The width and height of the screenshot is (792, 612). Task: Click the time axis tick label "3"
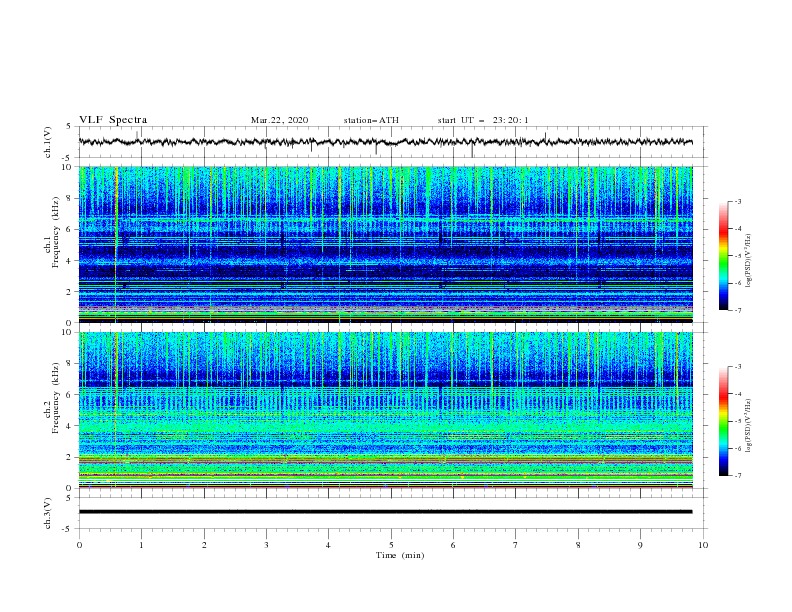pos(267,545)
